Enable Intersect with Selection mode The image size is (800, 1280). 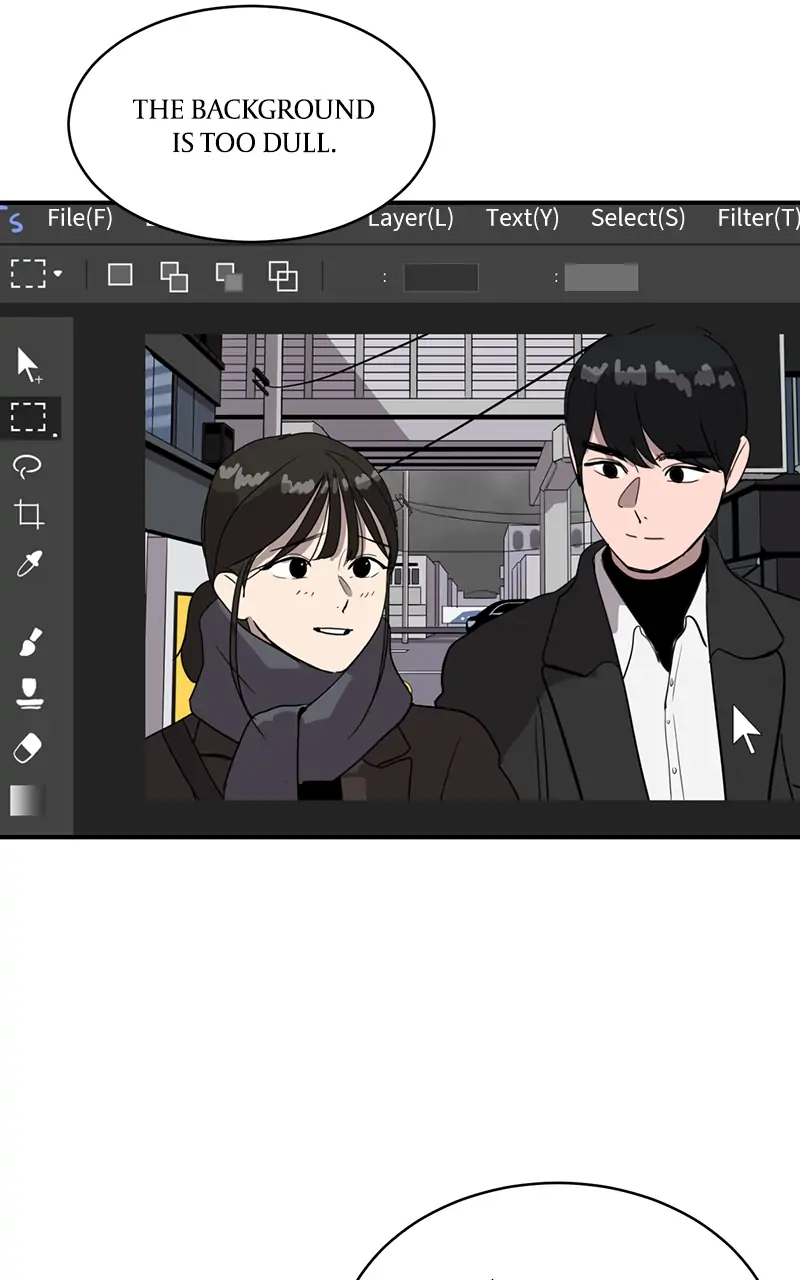(283, 276)
